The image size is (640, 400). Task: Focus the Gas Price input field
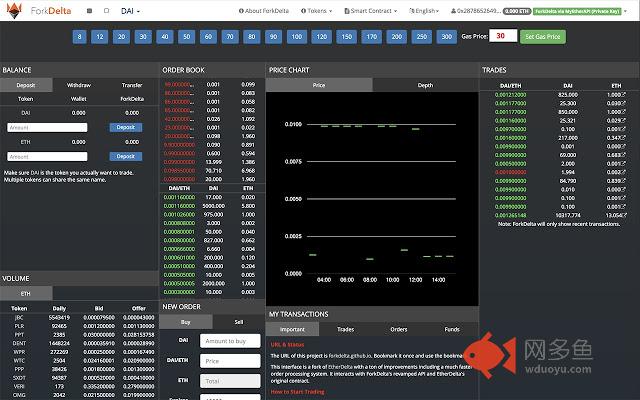[503, 36]
